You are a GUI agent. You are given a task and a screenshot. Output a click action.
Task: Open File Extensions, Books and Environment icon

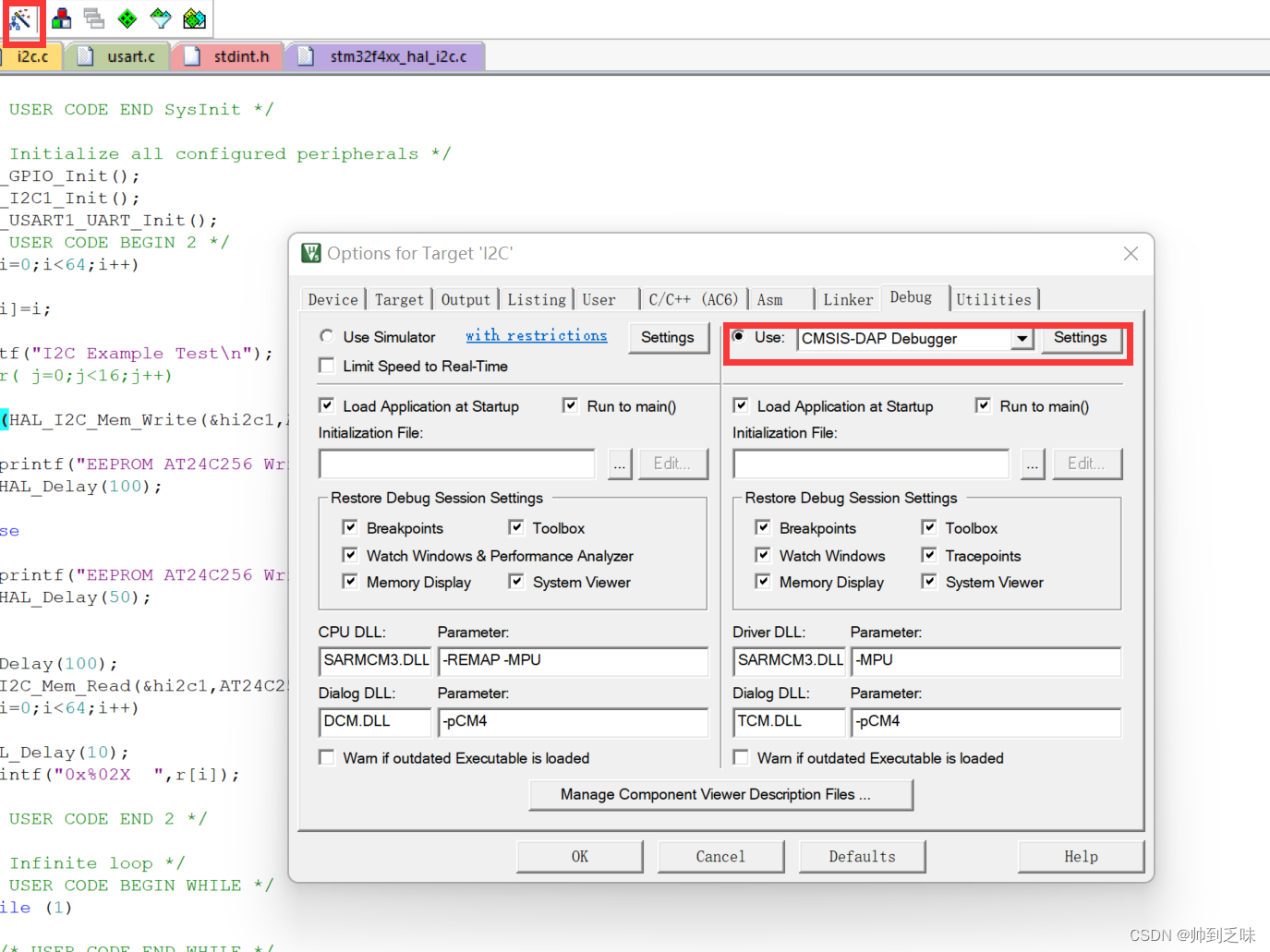pos(62,18)
